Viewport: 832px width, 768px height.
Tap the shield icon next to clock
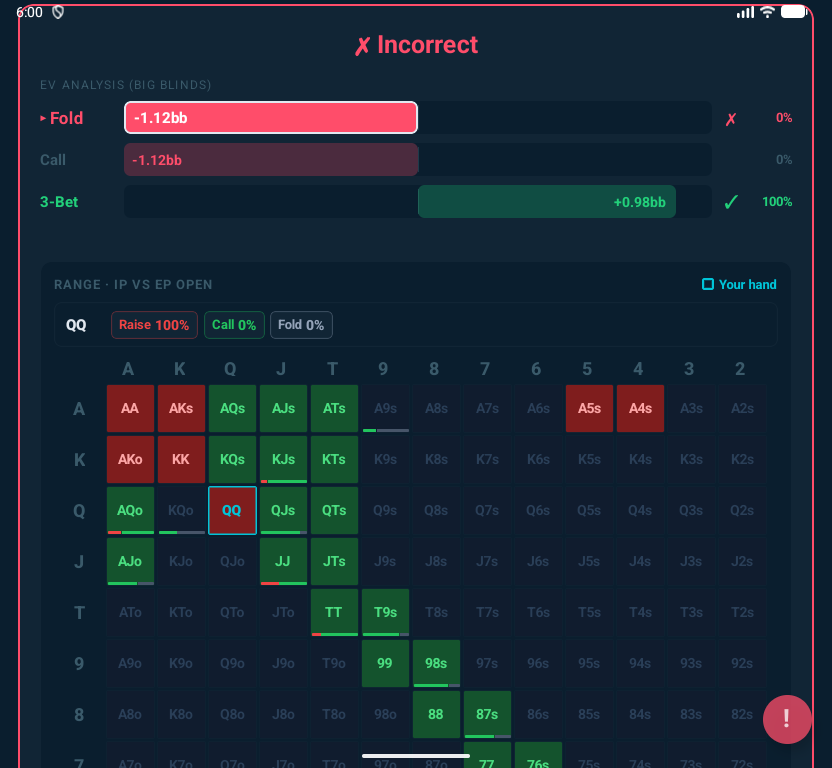[58, 12]
